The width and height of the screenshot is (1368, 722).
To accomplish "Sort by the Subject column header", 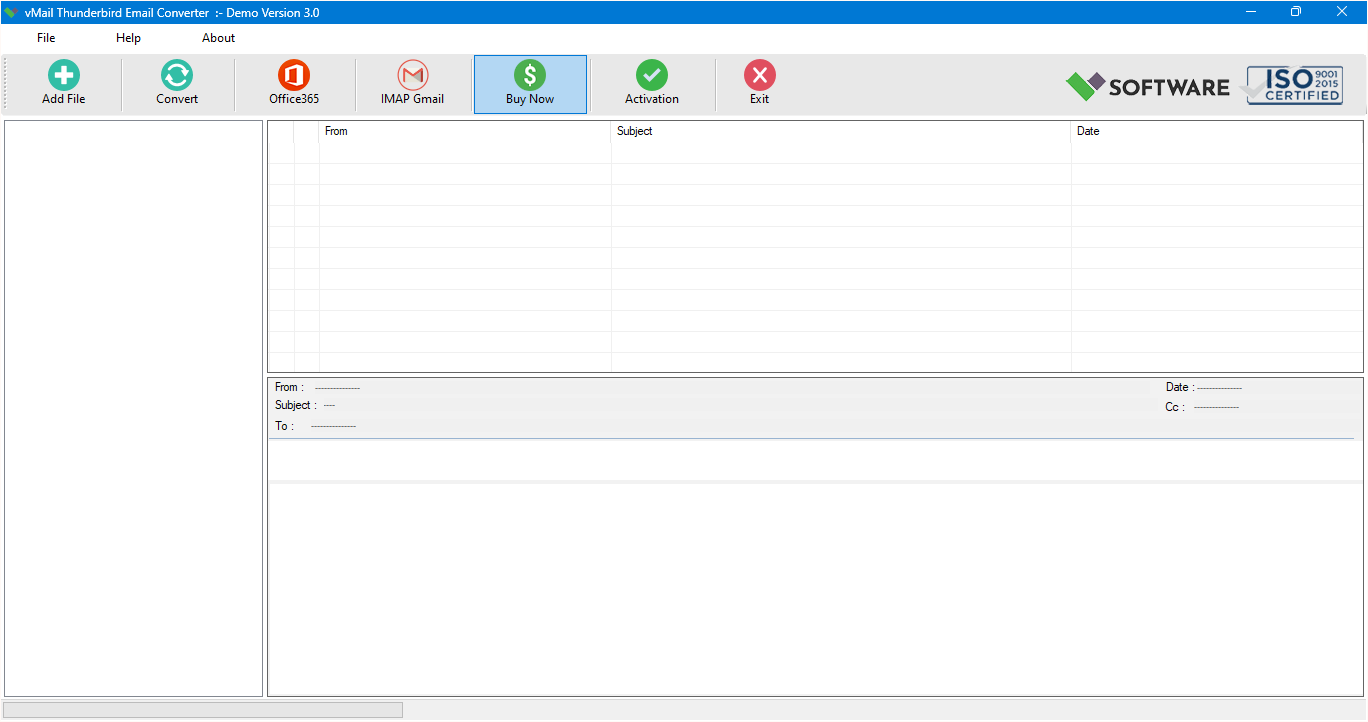I will pyautogui.click(x=841, y=131).
